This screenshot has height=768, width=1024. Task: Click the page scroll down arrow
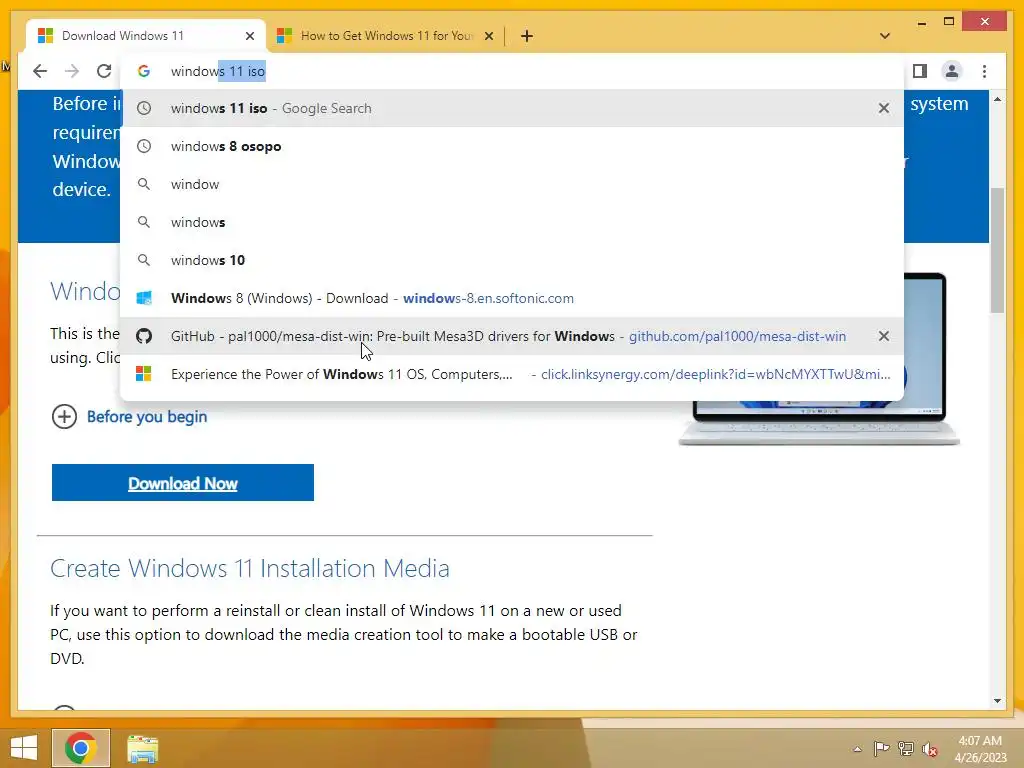click(x=997, y=701)
